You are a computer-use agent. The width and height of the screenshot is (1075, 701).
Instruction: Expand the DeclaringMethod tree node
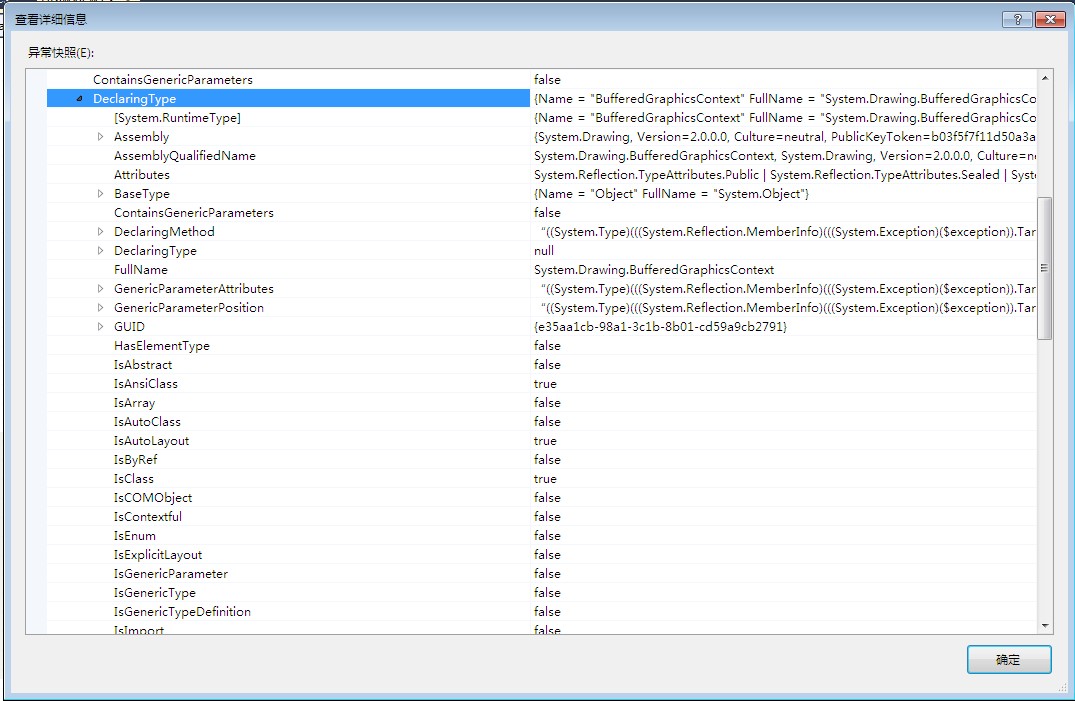(x=100, y=232)
